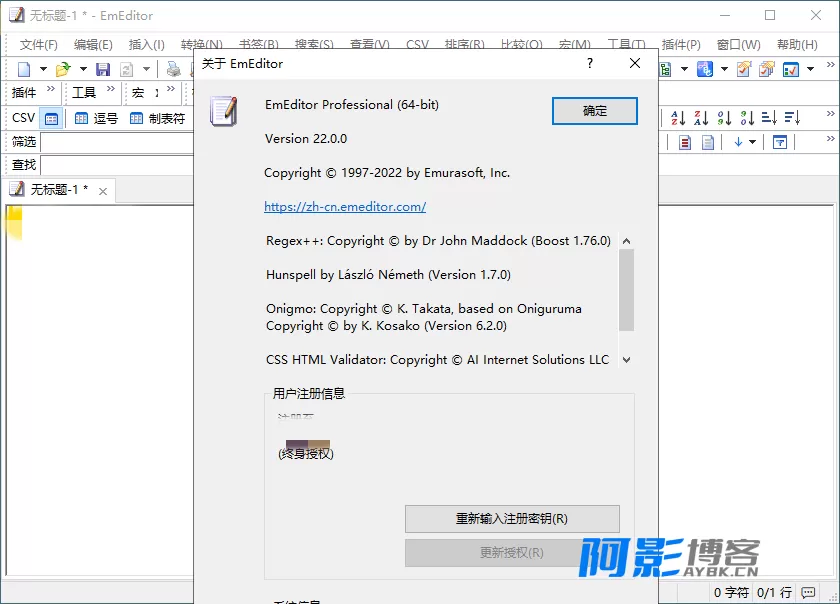Image resolution: width=840 pixels, height=604 pixels.
Task: Click the 筛选 filter input field
Action: pos(115,142)
